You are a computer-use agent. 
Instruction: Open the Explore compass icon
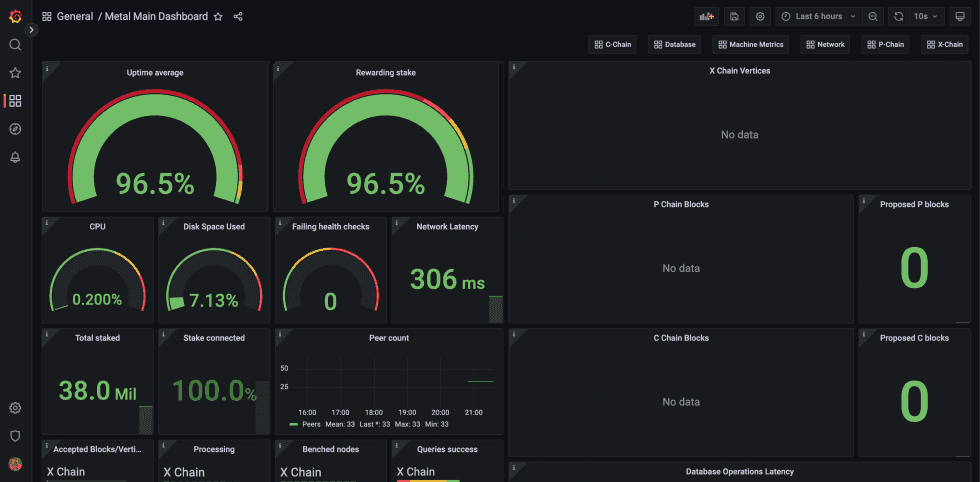click(16, 129)
